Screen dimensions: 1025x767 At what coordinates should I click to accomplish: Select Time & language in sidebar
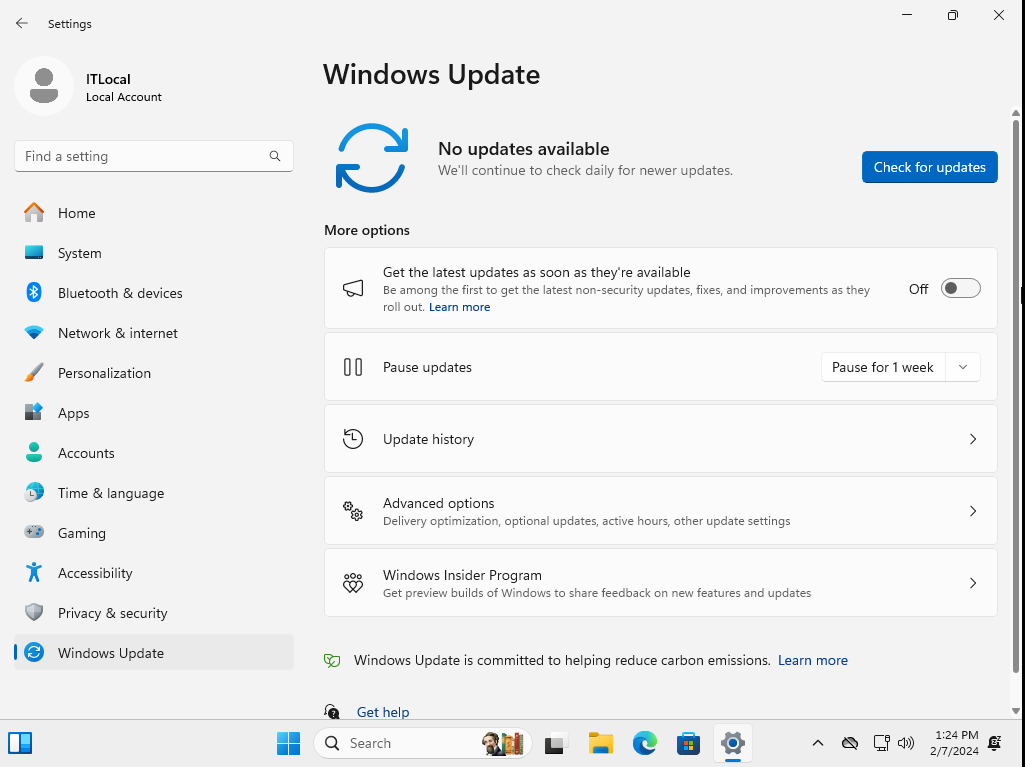pyautogui.click(x=154, y=492)
